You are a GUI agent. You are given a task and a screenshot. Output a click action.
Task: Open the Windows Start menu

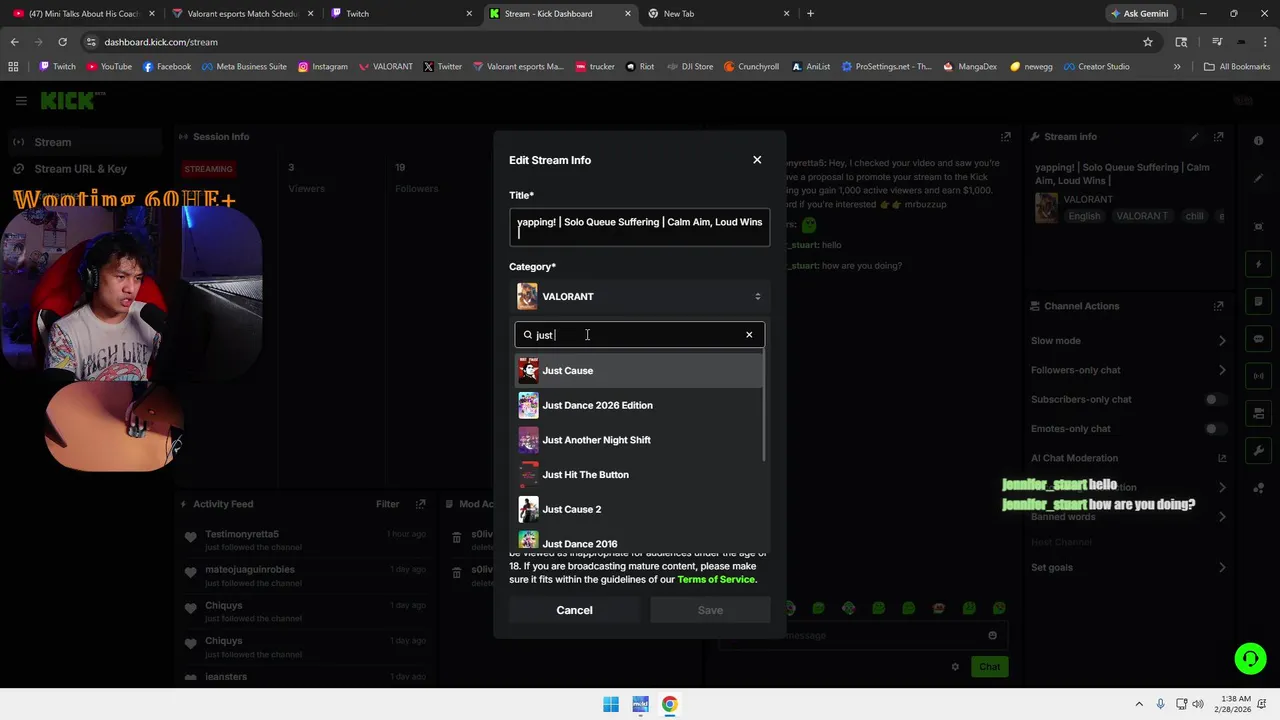(x=611, y=704)
